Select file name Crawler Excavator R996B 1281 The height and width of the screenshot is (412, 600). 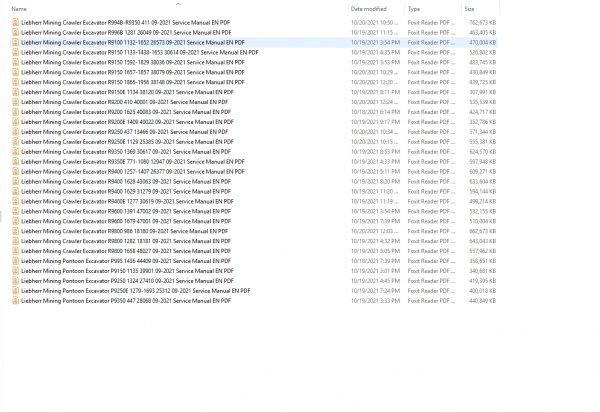126,33
